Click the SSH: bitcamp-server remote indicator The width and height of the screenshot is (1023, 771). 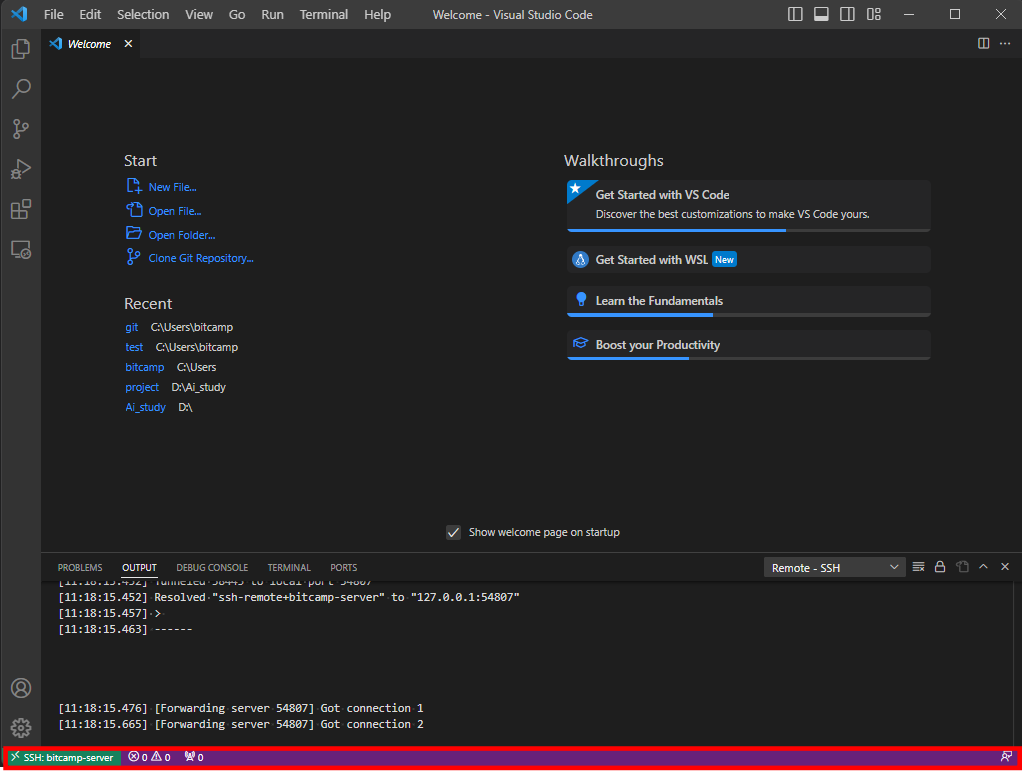coord(63,757)
